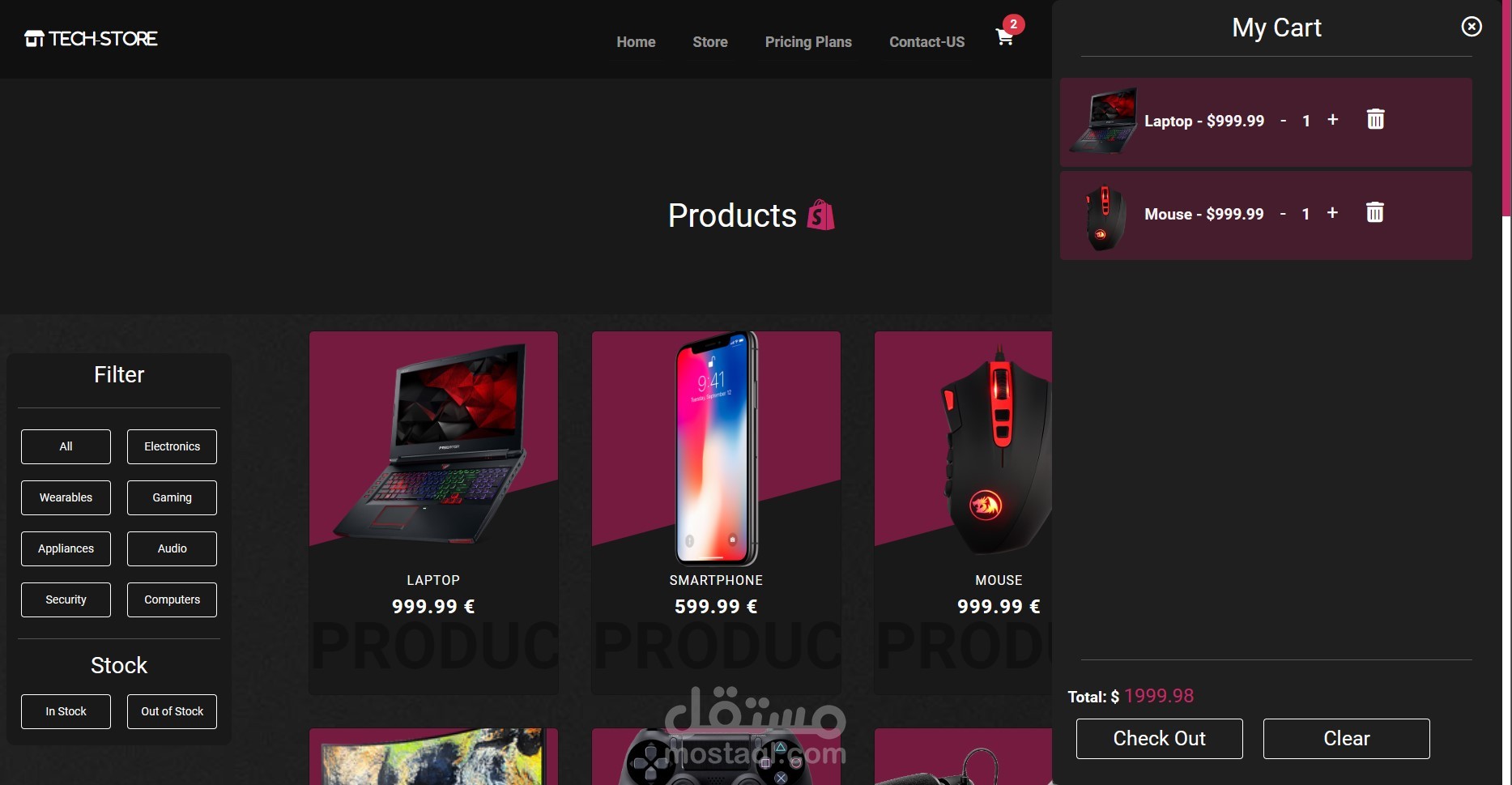The height and width of the screenshot is (785, 1512).
Task: Increase Mouse quantity with plus icon
Action: tap(1332, 213)
